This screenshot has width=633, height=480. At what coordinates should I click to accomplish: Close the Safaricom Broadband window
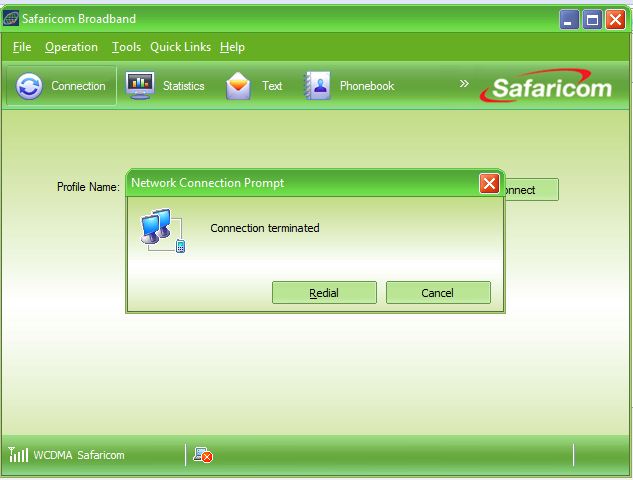pos(616,19)
